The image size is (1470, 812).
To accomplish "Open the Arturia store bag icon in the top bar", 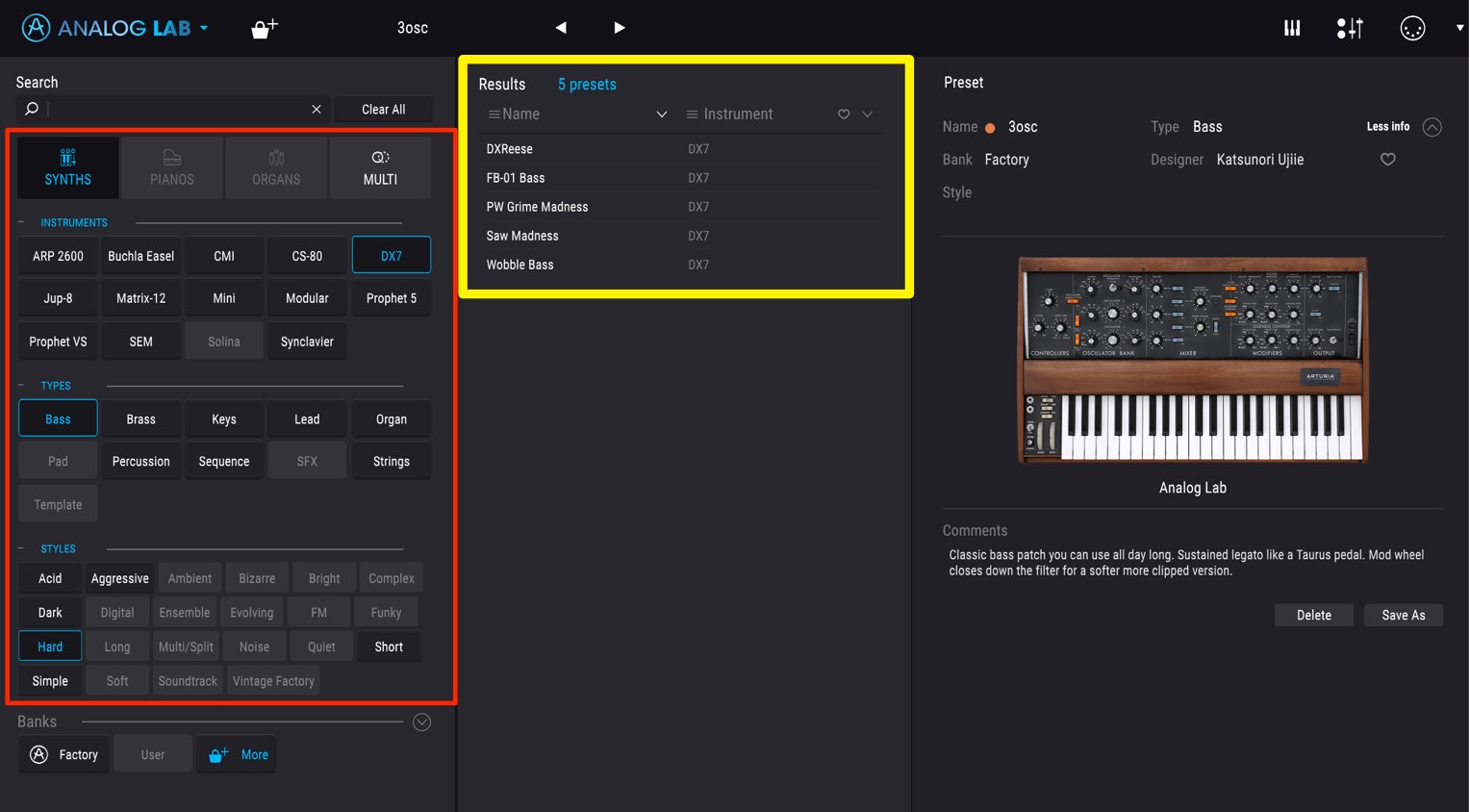I will 264,28.
